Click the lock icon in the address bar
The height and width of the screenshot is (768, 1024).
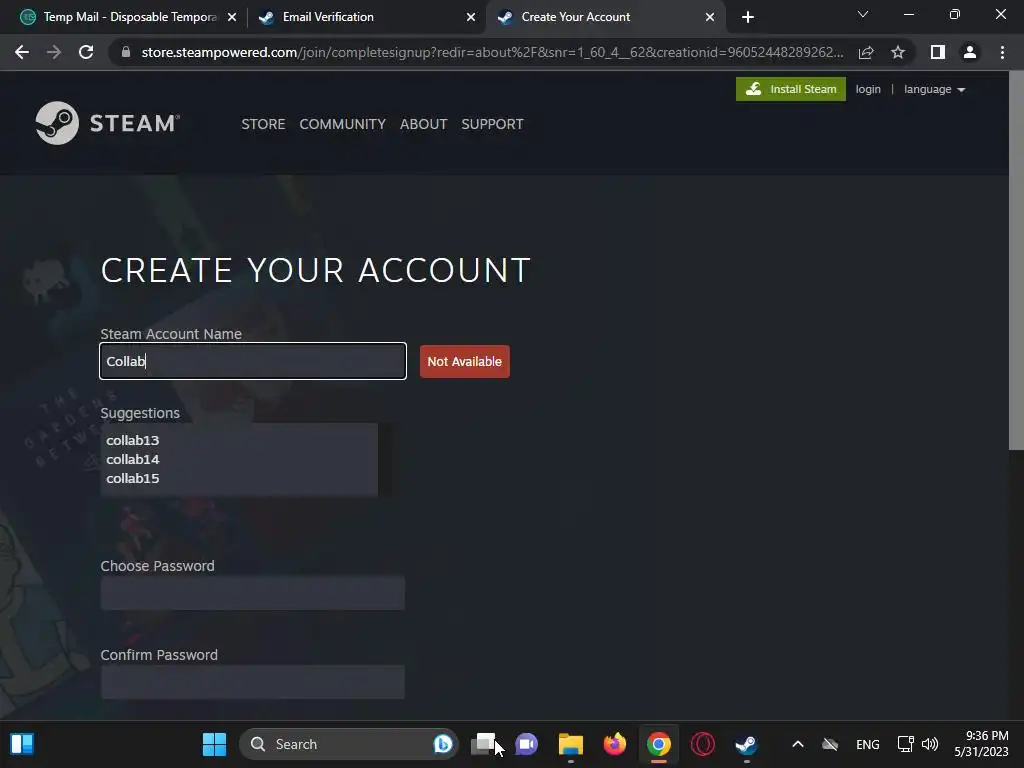coord(126,52)
